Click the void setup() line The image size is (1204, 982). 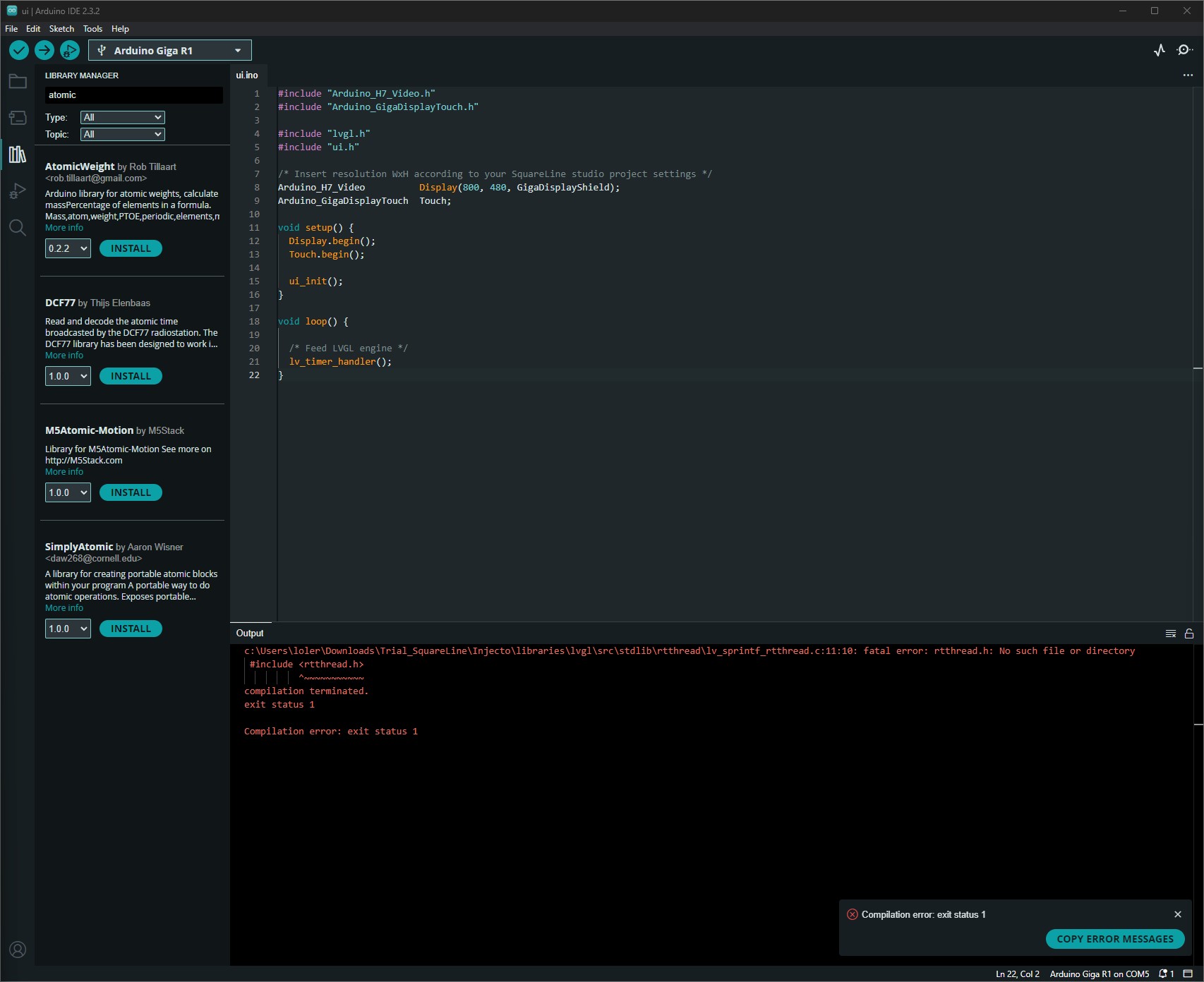click(x=316, y=228)
